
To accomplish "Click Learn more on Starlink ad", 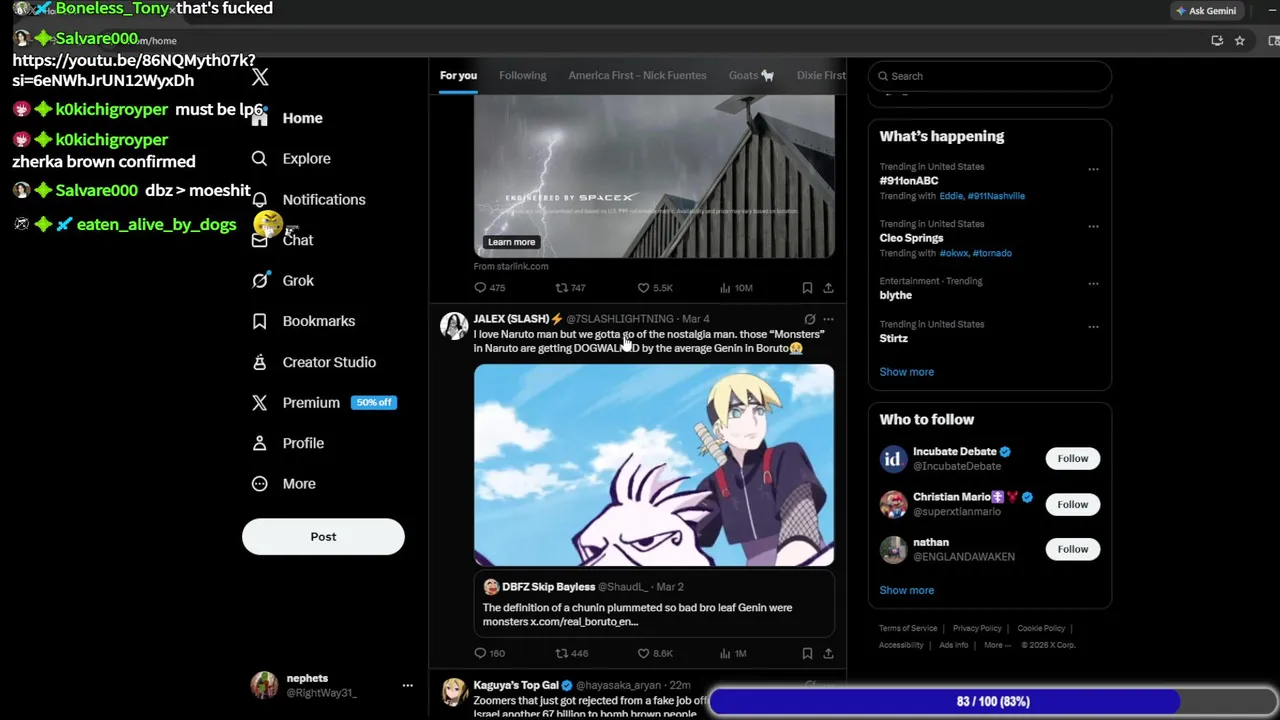I will (x=511, y=242).
